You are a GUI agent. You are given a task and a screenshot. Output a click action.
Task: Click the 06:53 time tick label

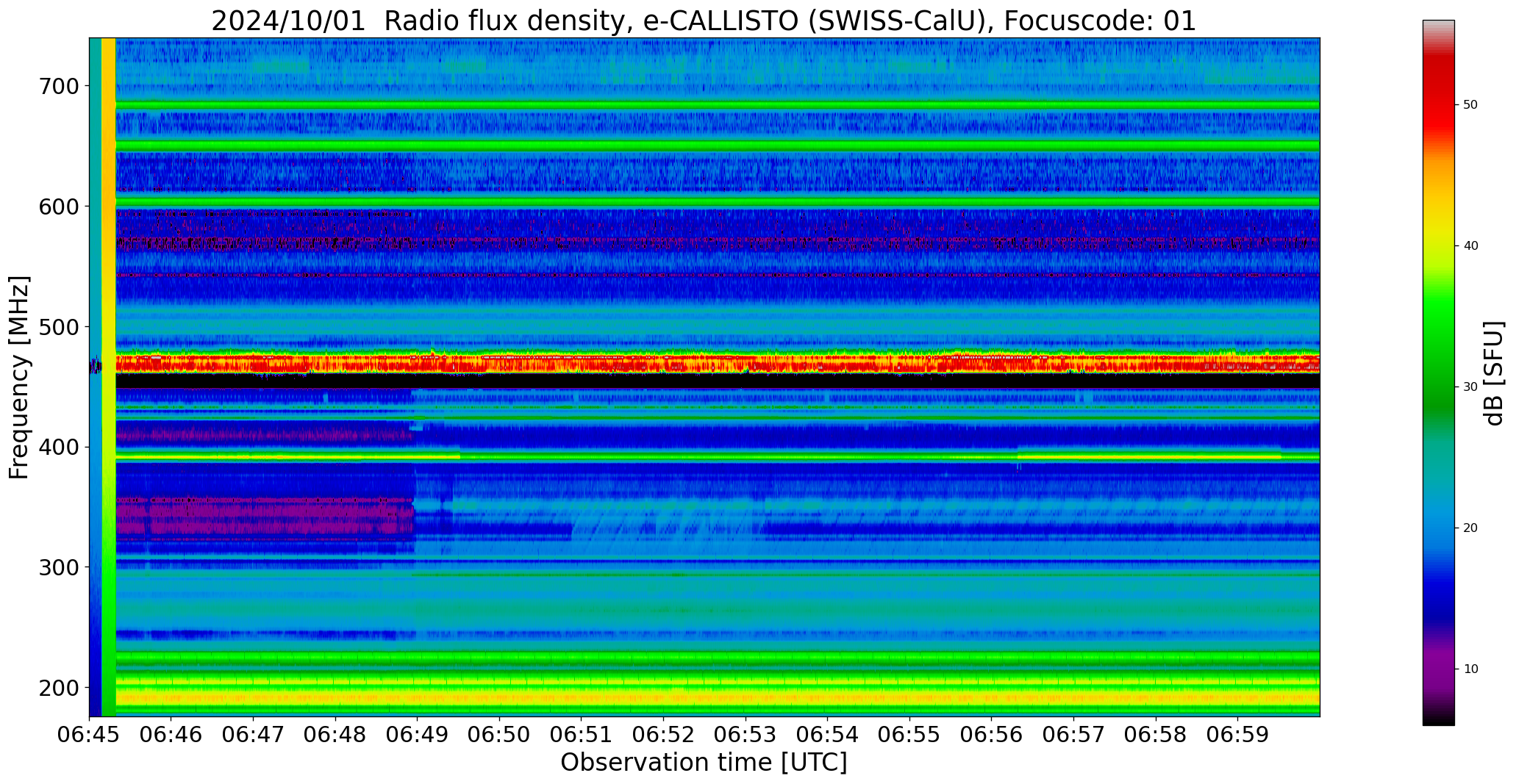click(746, 735)
